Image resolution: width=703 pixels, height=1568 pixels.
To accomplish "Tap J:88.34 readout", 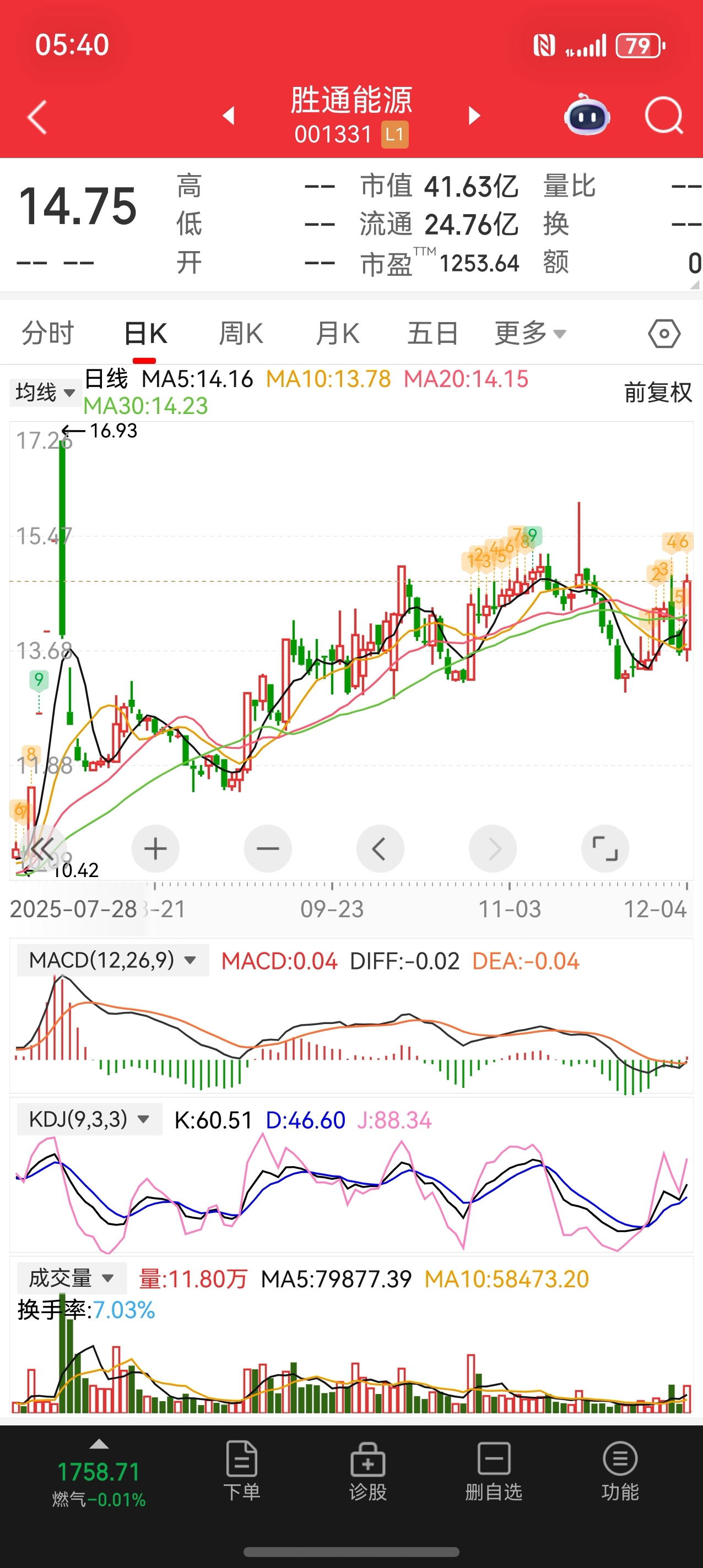I will click(x=395, y=1120).
